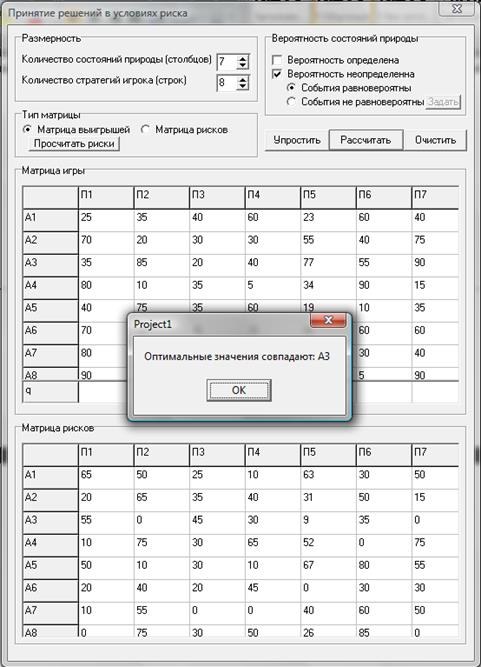Viewport: 481px width, 667px height.
Task: Select game matrix cell A1 under П1
Action: pyautogui.click(x=106, y=220)
